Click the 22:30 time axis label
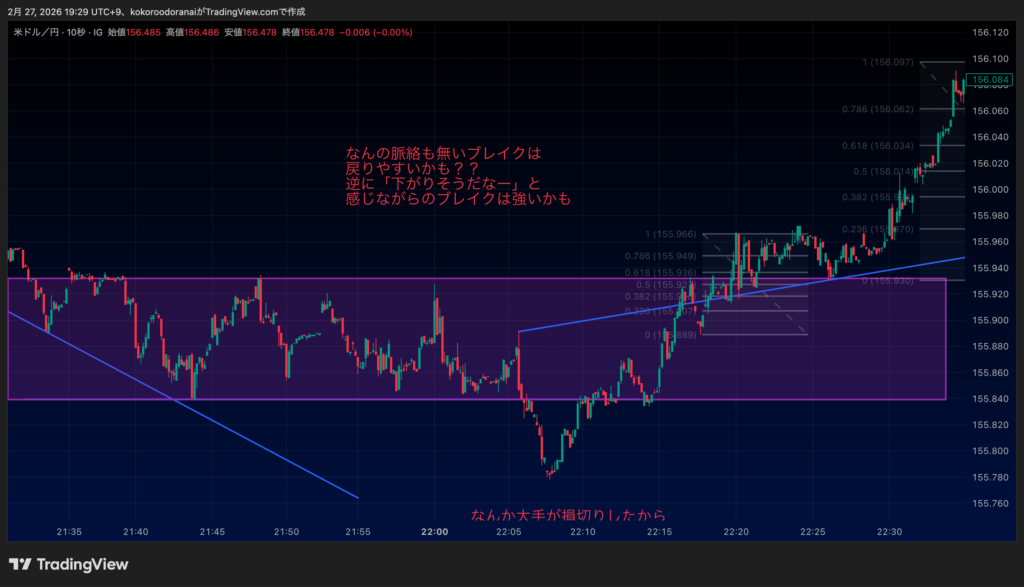 [890, 532]
